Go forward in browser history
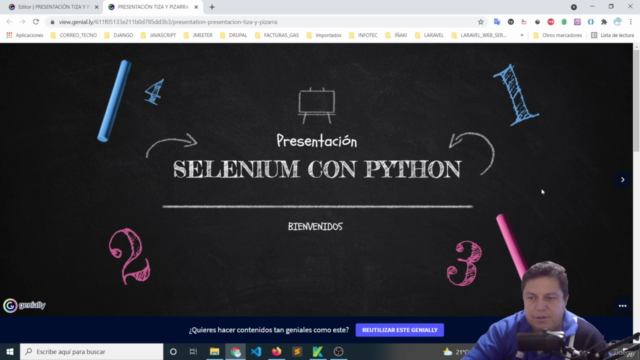This screenshot has width=640, height=360. [x=22, y=22]
